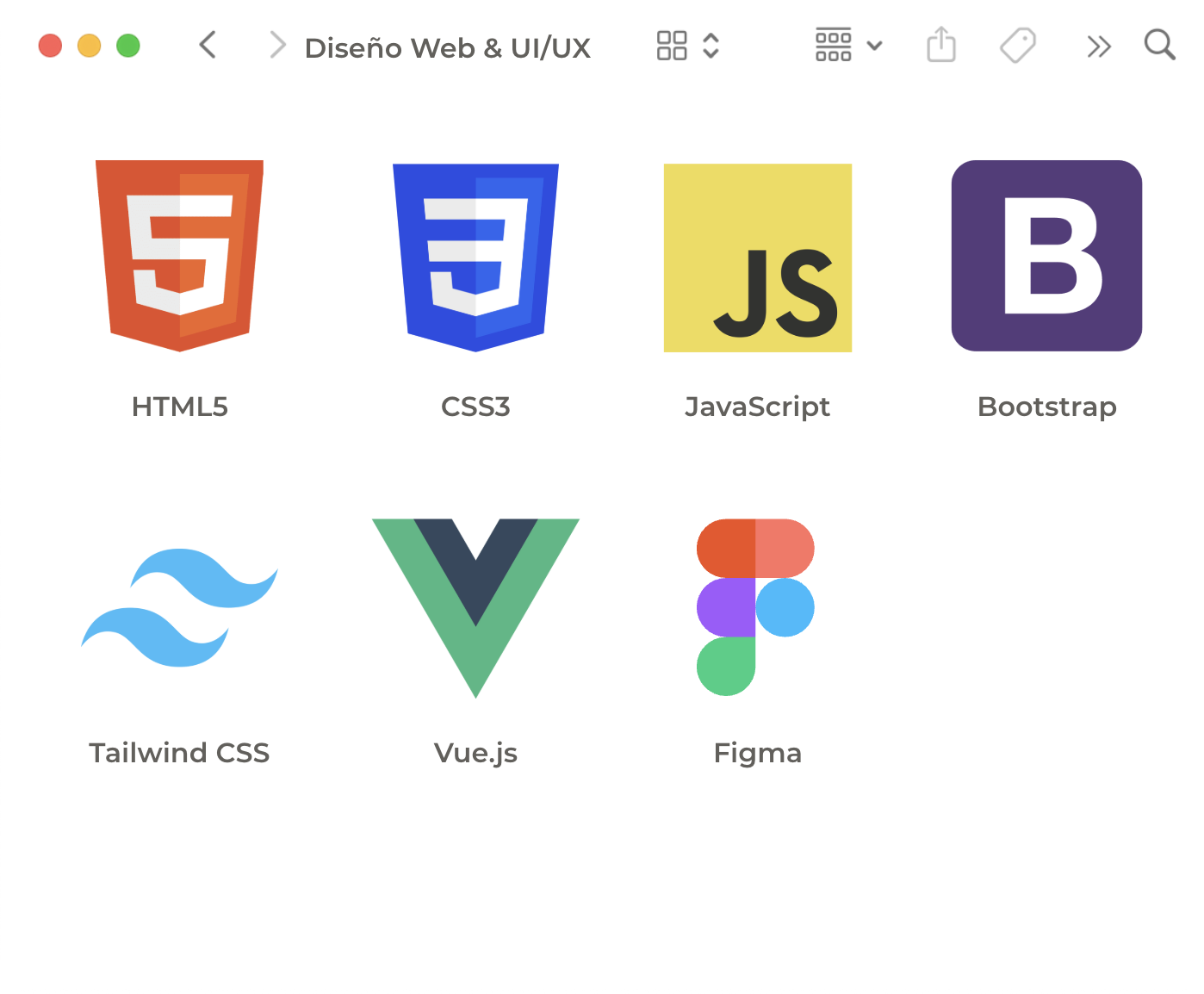Viewport: 1204px width, 994px height.
Task: Select the purple Bootstrap icon
Action: coord(1046,255)
